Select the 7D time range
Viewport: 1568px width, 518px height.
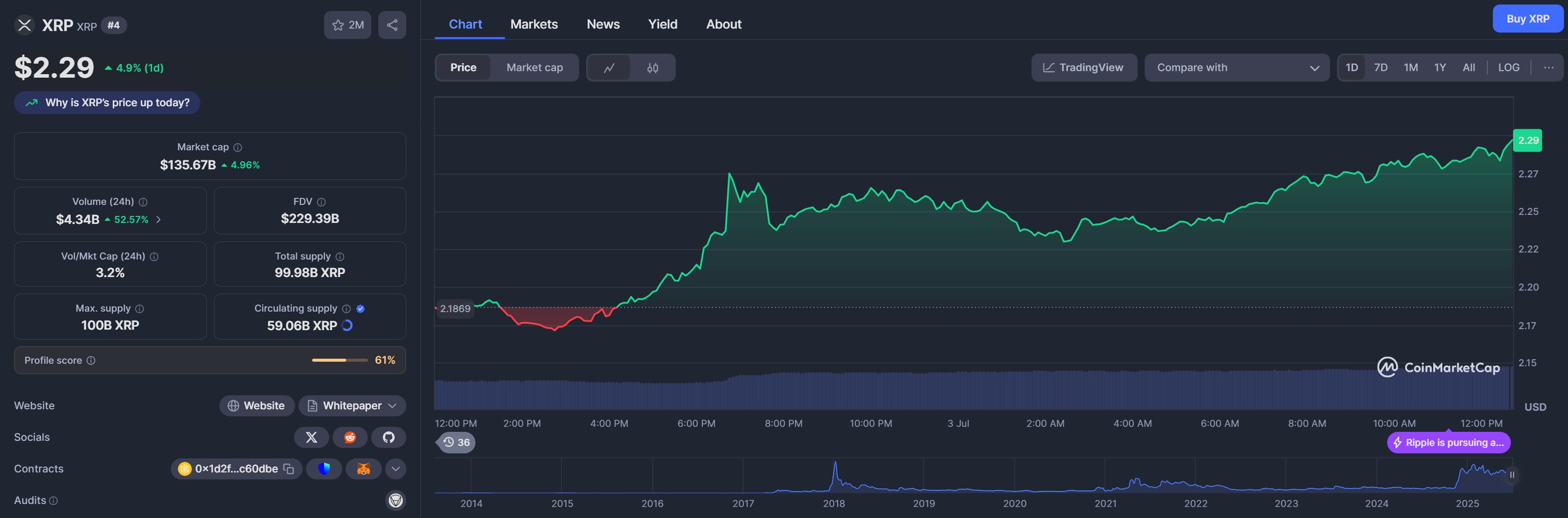1381,68
